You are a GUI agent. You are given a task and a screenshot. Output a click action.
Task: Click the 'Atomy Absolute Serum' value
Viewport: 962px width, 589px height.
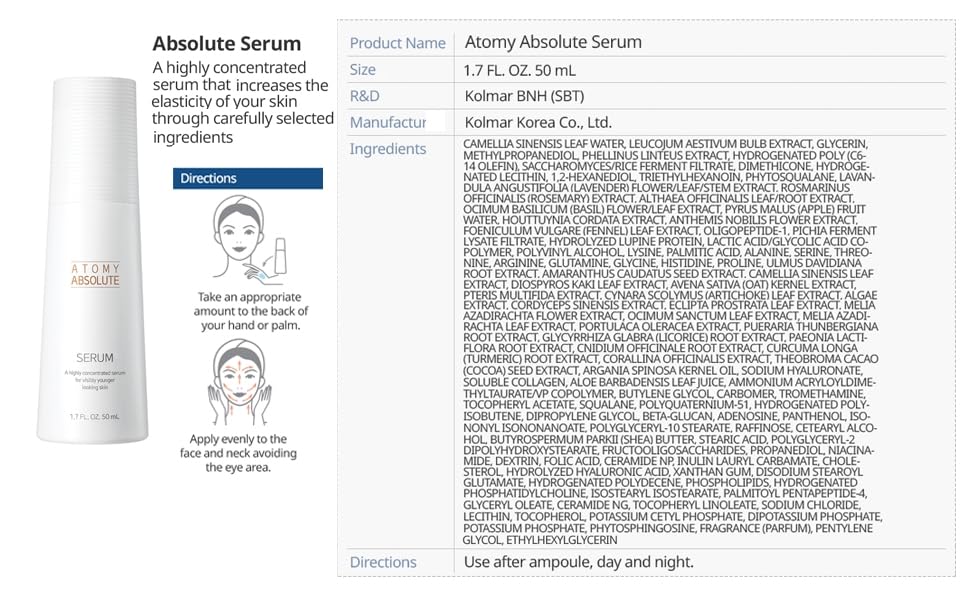553,42
